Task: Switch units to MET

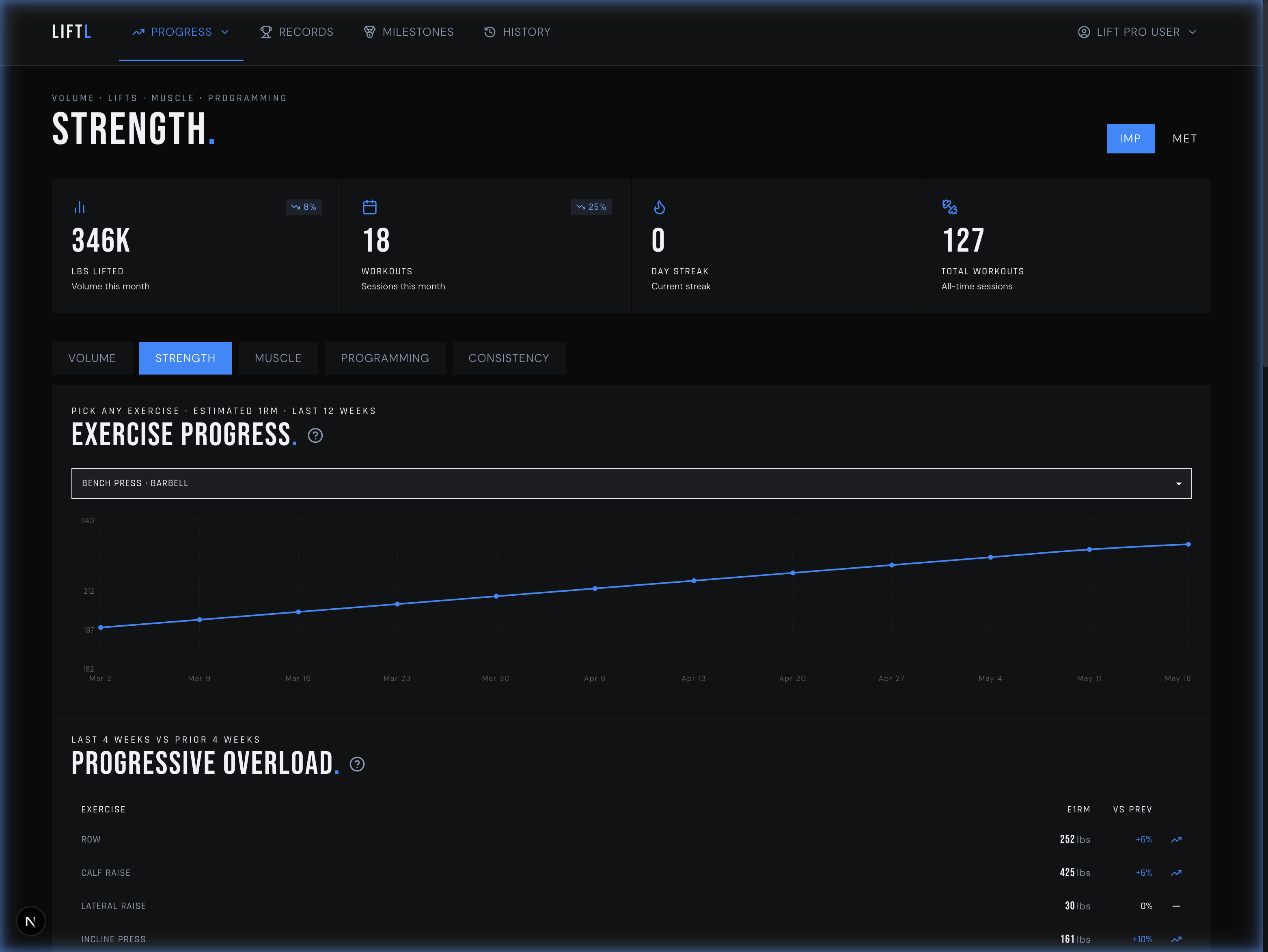Action: tap(1184, 139)
